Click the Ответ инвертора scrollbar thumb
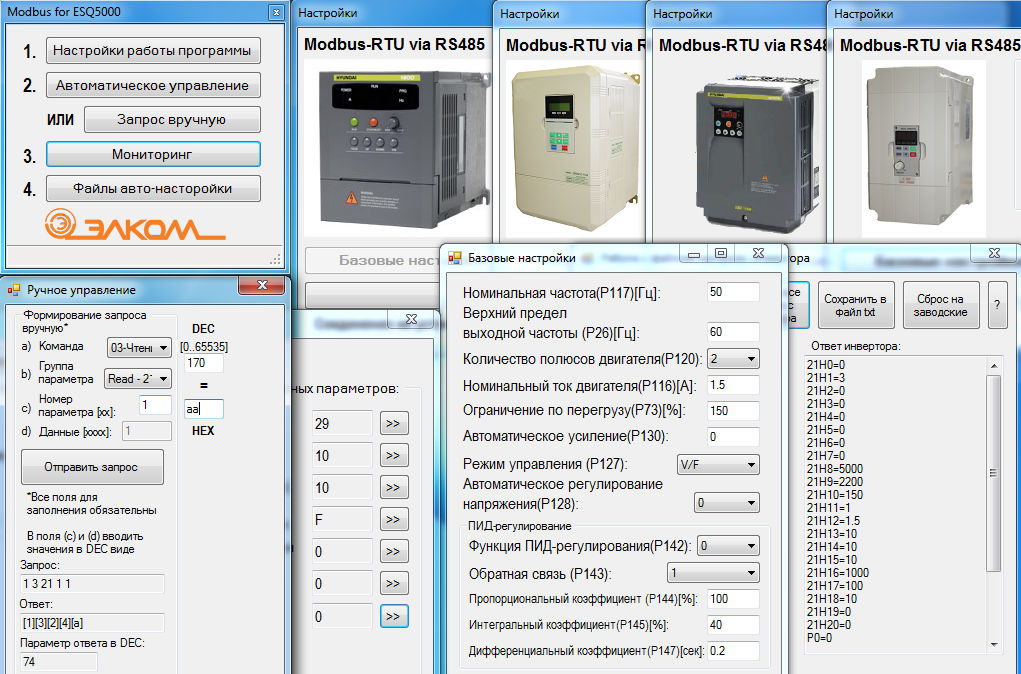The image size is (1021, 674). tap(994, 473)
